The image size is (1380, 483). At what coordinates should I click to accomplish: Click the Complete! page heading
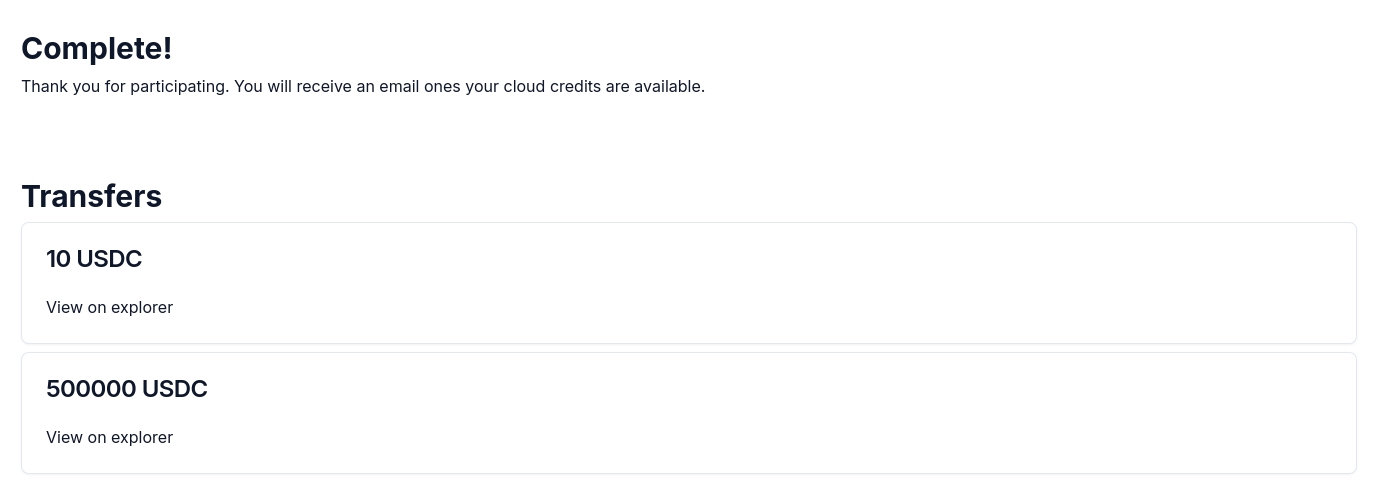tap(97, 48)
